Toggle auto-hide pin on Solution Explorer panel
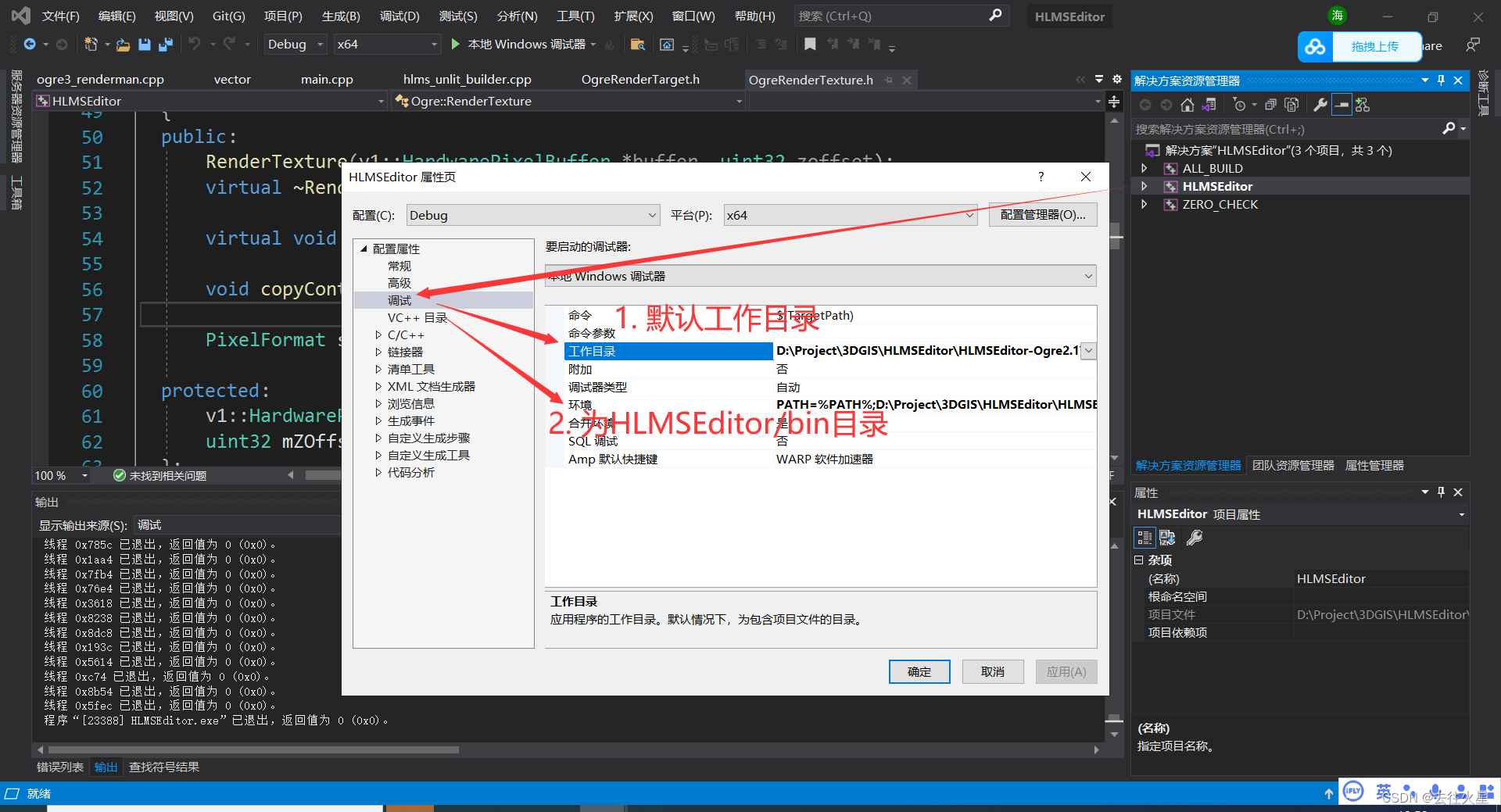Screen dimensions: 1501x812 [1441, 80]
